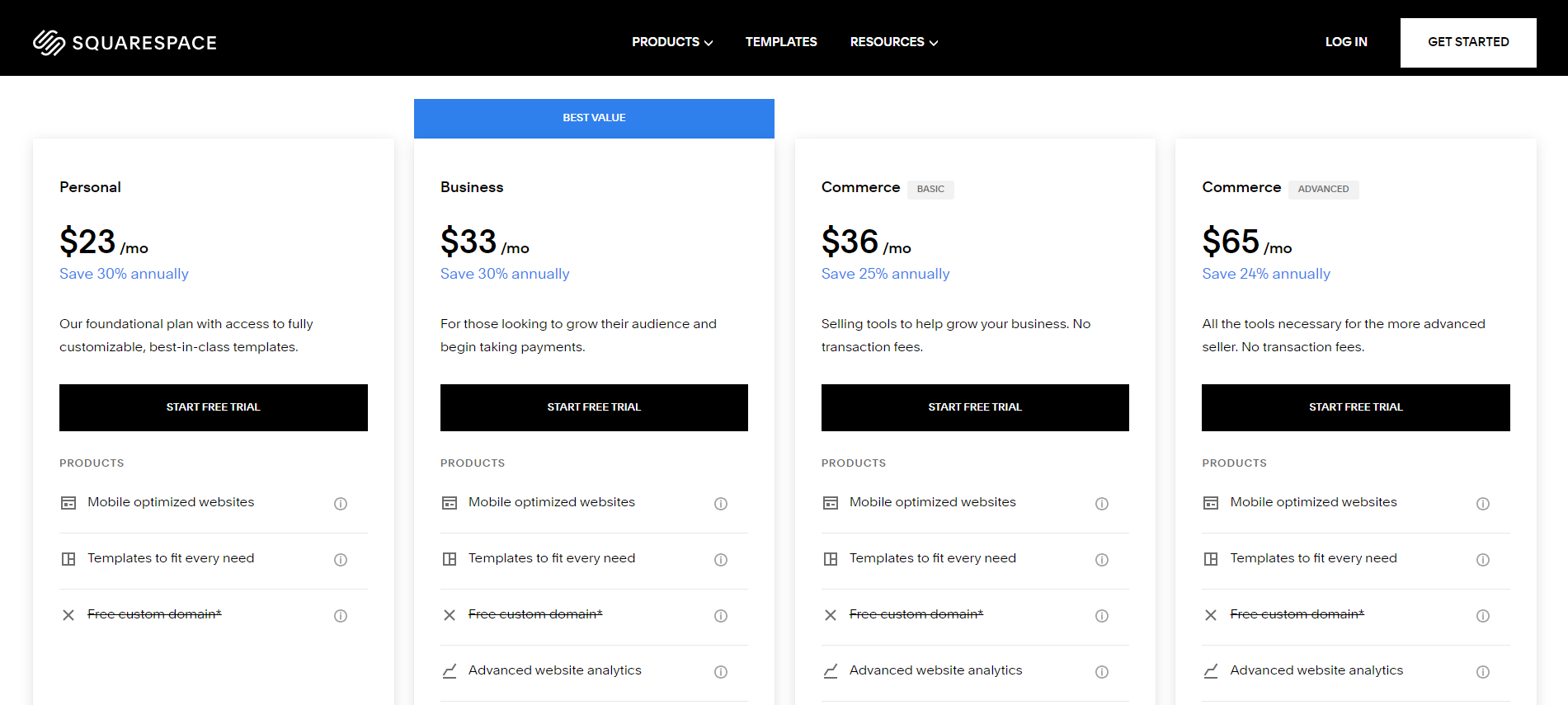Click analytics chart icon in Business plan
Viewport: 1568px width, 705px height.
450,671
